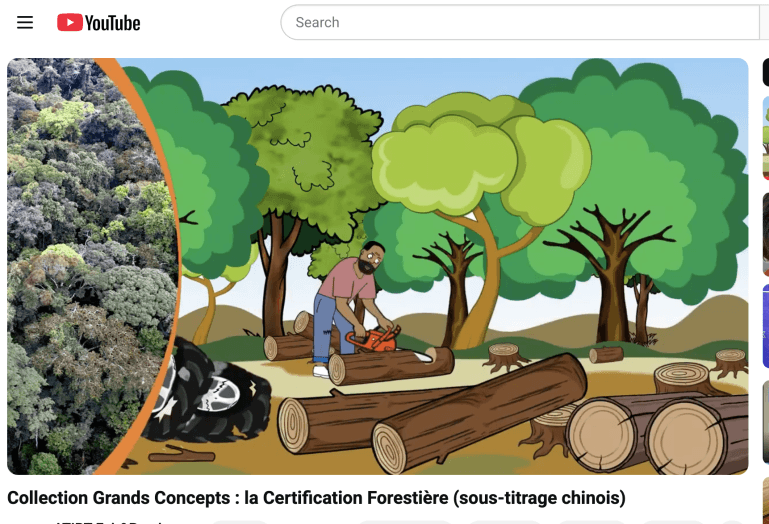Open the hamburger guide menu
This screenshot has height=524, width=769.
pos(25,23)
